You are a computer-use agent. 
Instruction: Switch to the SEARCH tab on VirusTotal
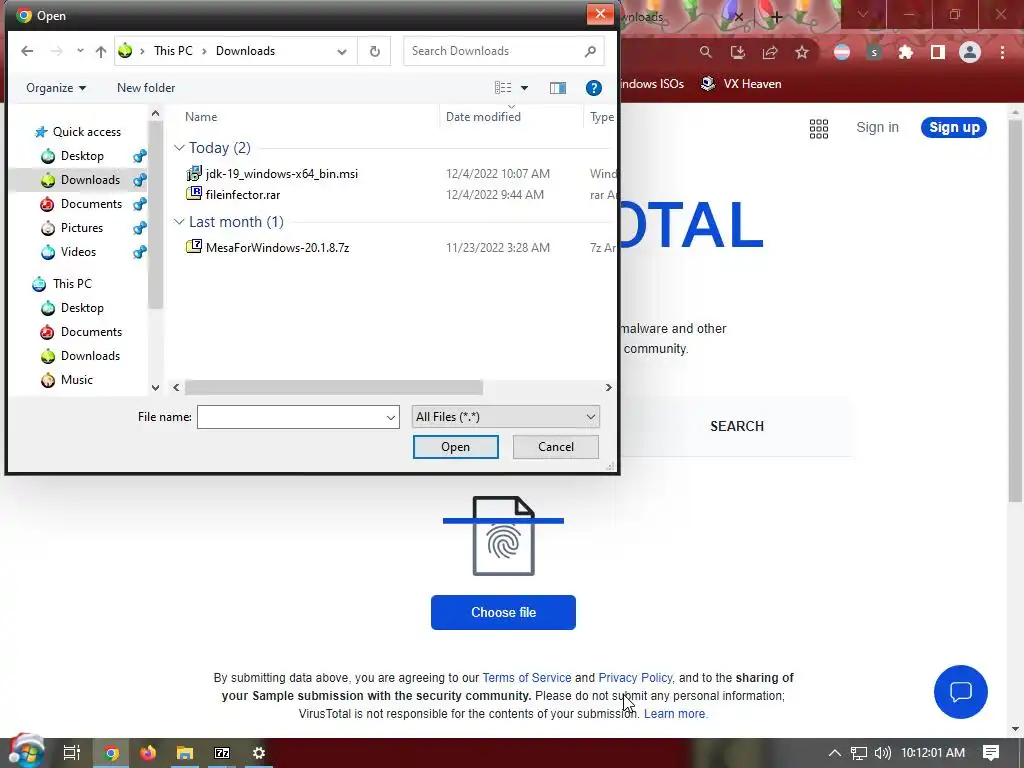coord(737,426)
